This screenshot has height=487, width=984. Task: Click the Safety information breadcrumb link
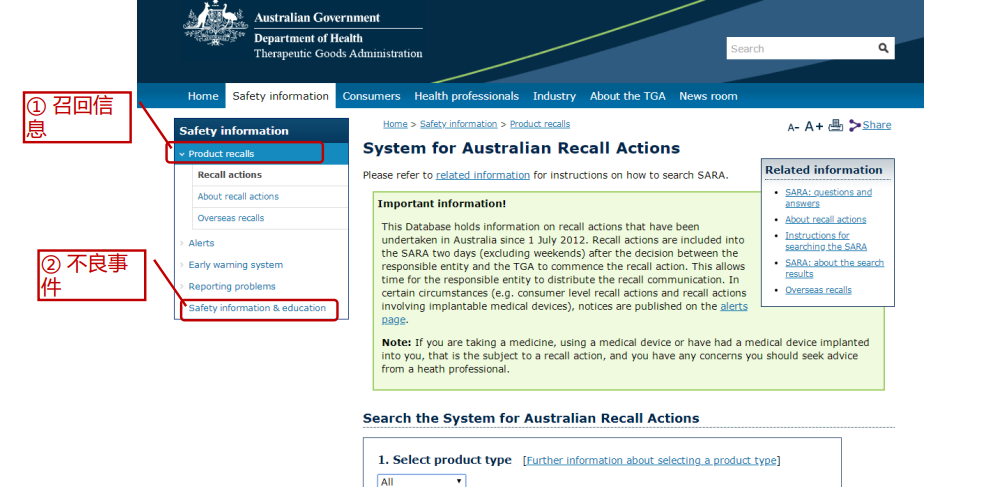(459, 124)
